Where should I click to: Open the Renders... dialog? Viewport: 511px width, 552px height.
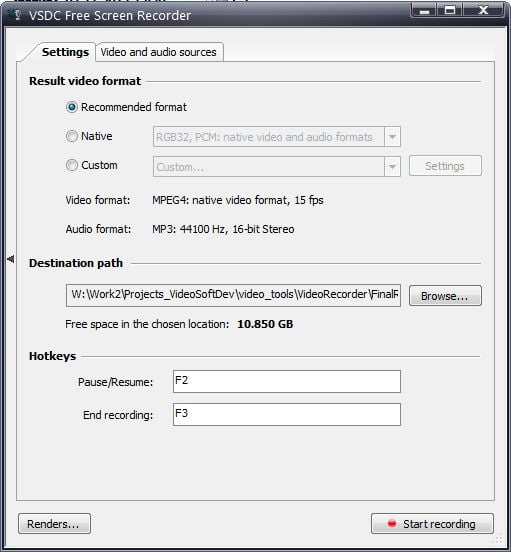point(54,523)
